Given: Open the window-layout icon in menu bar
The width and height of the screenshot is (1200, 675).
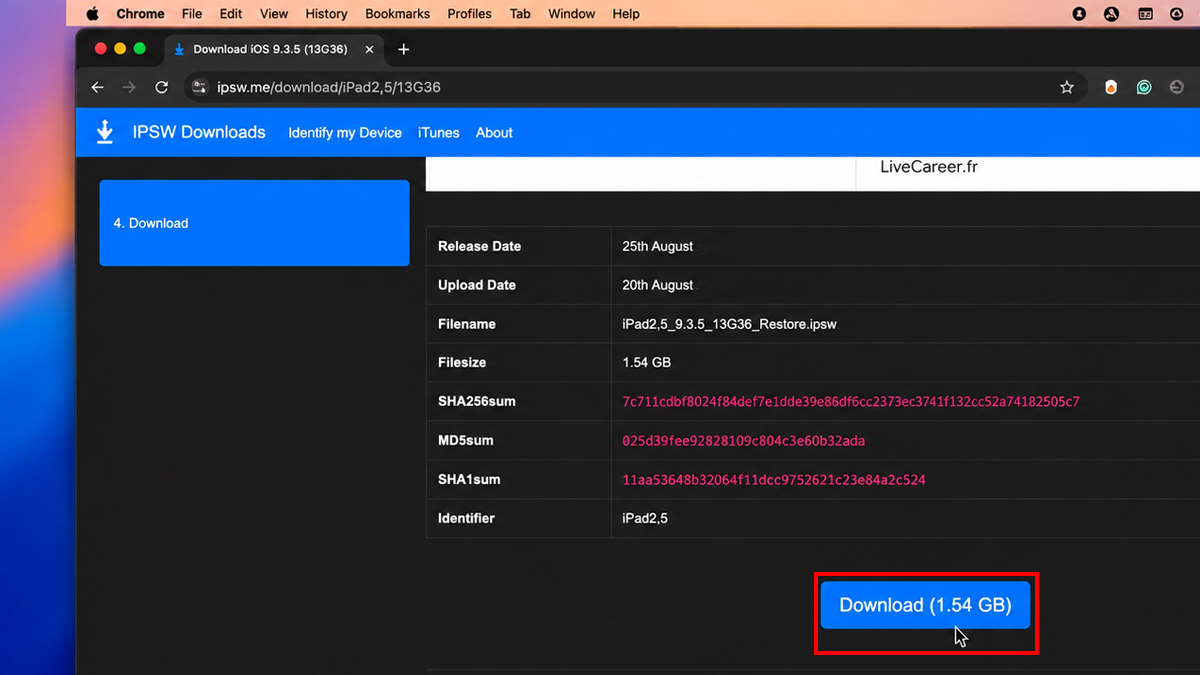Looking at the screenshot, I should click(1146, 14).
